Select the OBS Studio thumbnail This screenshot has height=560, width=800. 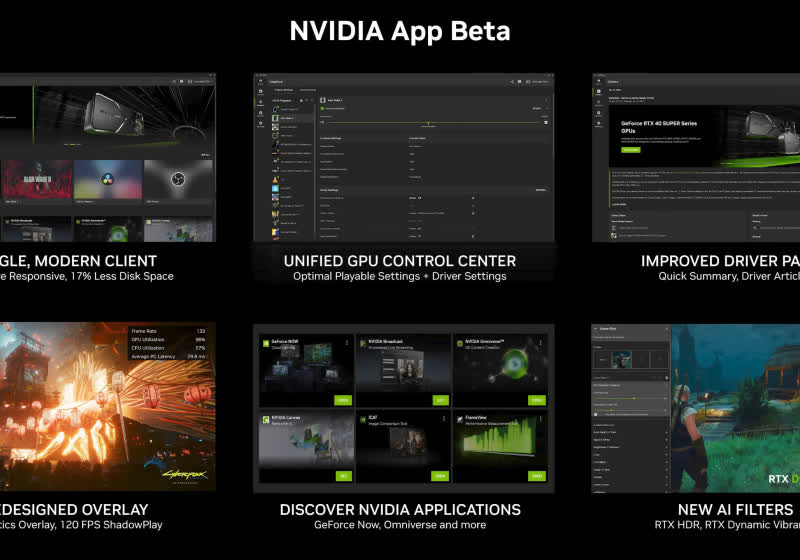(178, 180)
